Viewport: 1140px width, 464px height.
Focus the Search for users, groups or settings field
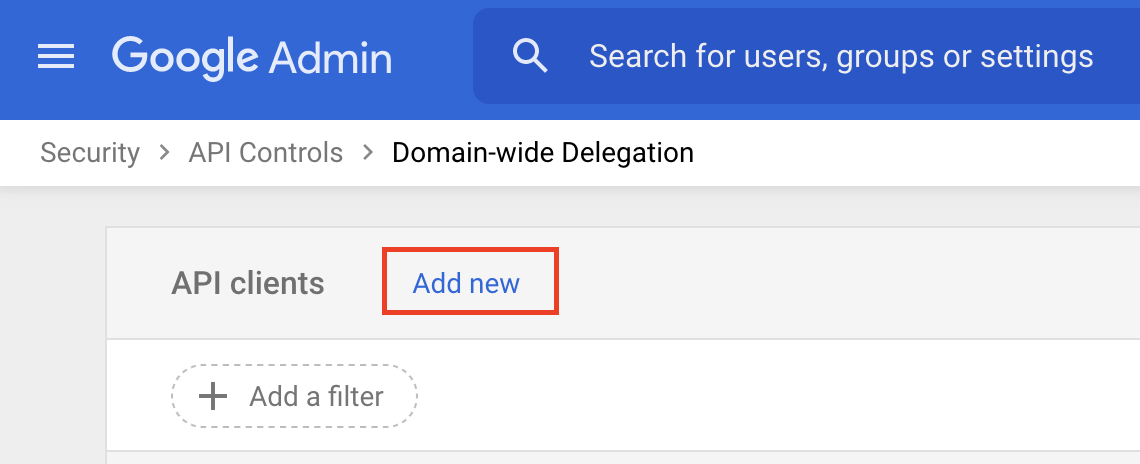point(840,56)
